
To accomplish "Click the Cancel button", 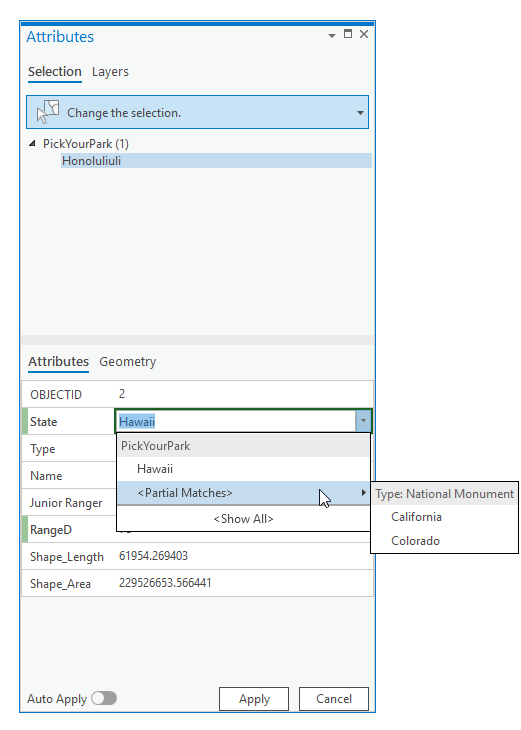I will (334, 699).
